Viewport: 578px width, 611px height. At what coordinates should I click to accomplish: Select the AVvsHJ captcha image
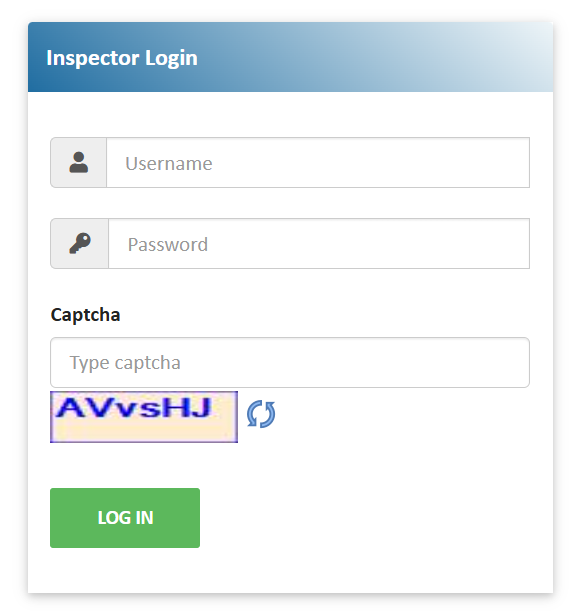pyautogui.click(x=144, y=417)
